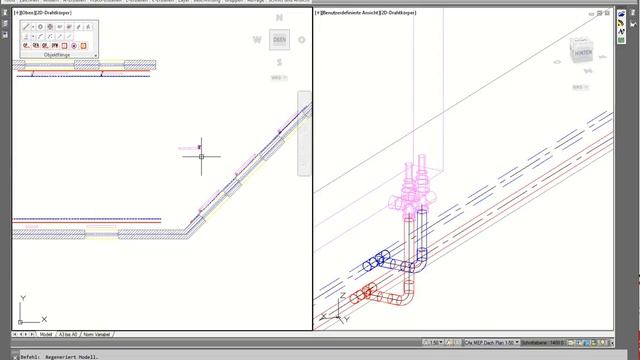Screen dimensions: 640x360
Task: Click the OBEN face of the left ViewCube
Action: (280, 40)
